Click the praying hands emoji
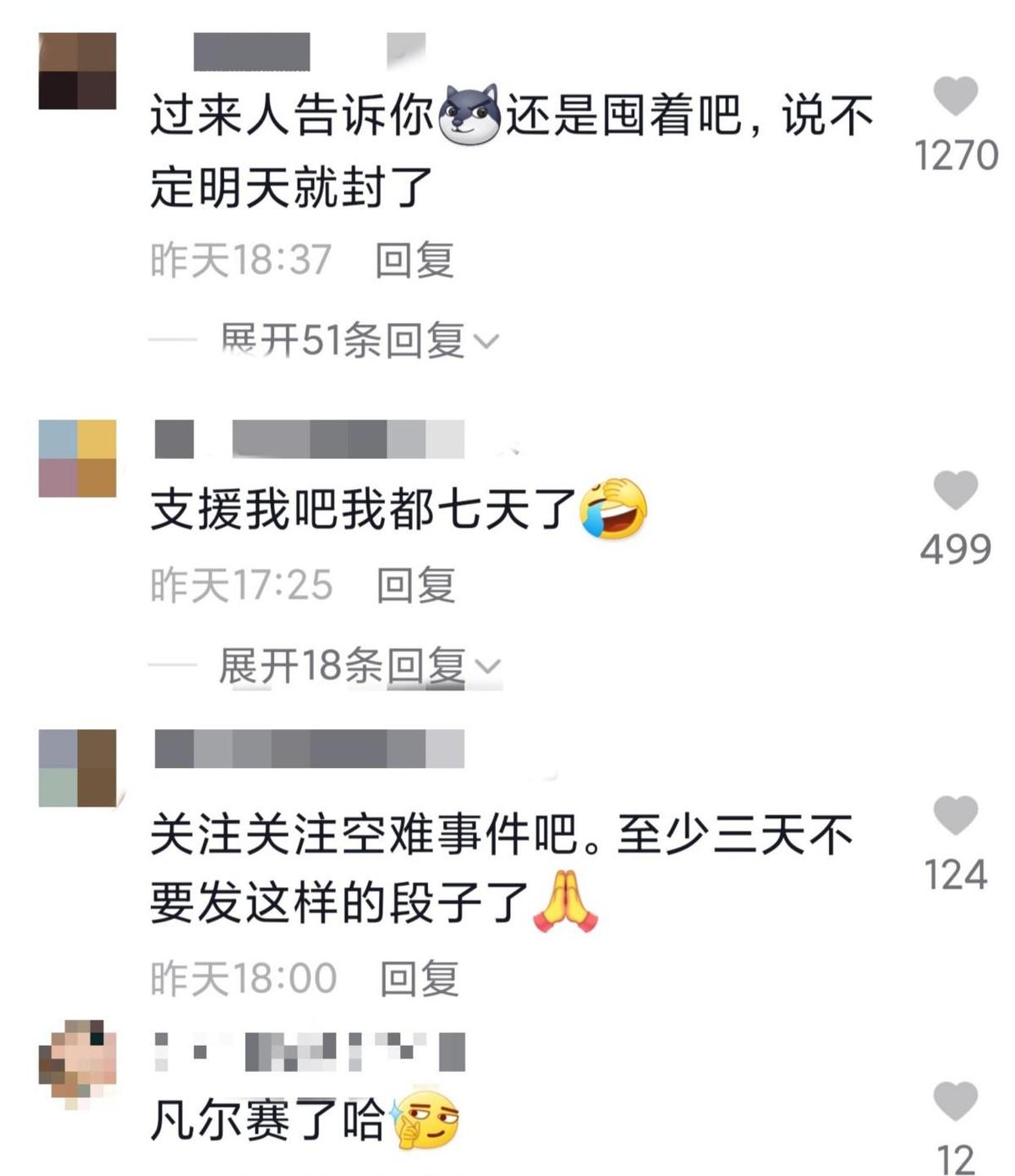This screenshot has width=1015, height=1176. pyautogui.click(x=566, y=904)
